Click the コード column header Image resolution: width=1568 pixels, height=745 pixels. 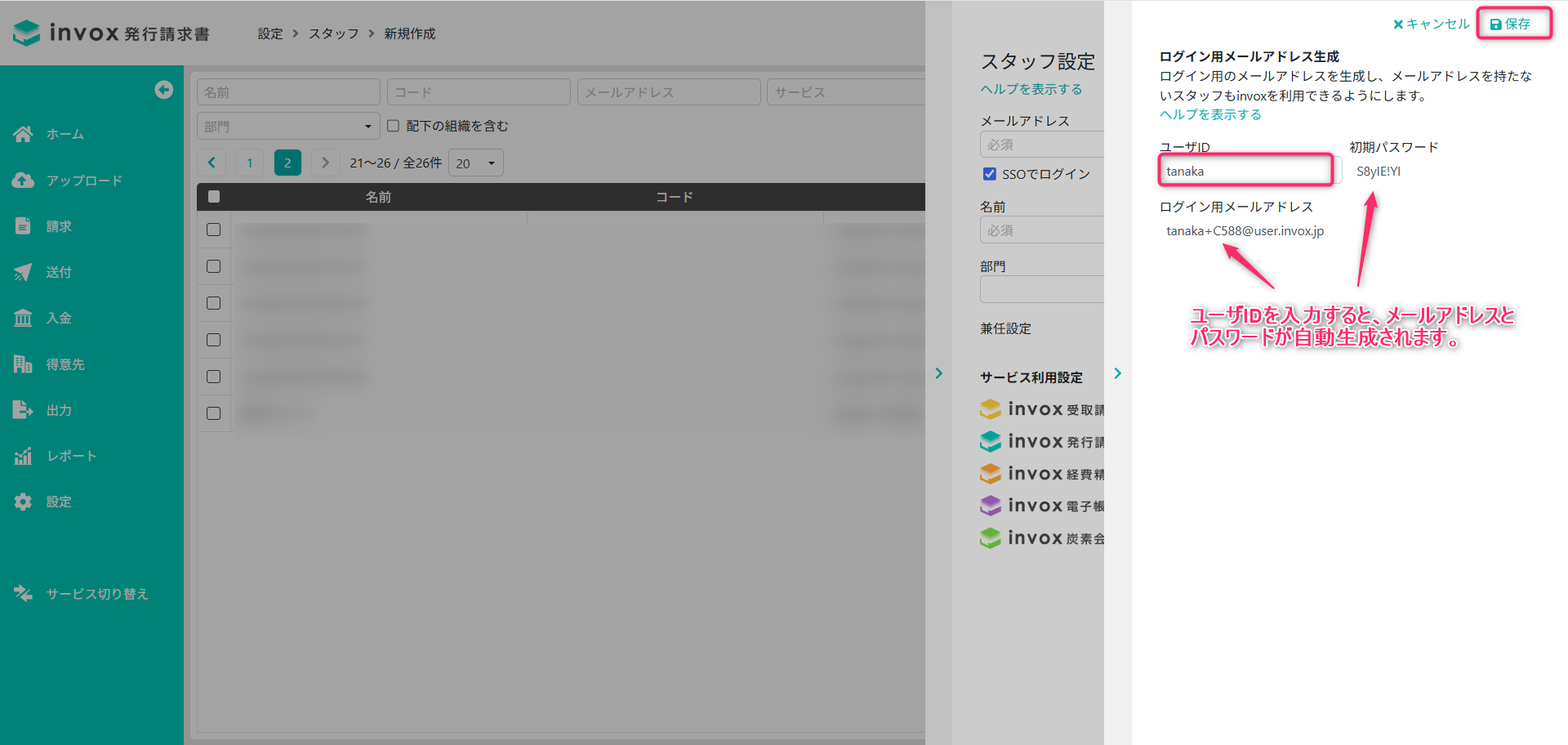(675, 197)
